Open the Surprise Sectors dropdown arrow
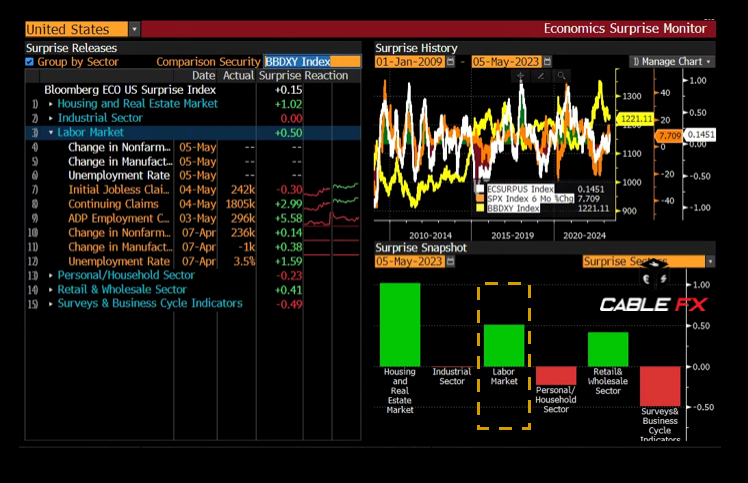Screen dimensions: 748x483 pos(710,262)
